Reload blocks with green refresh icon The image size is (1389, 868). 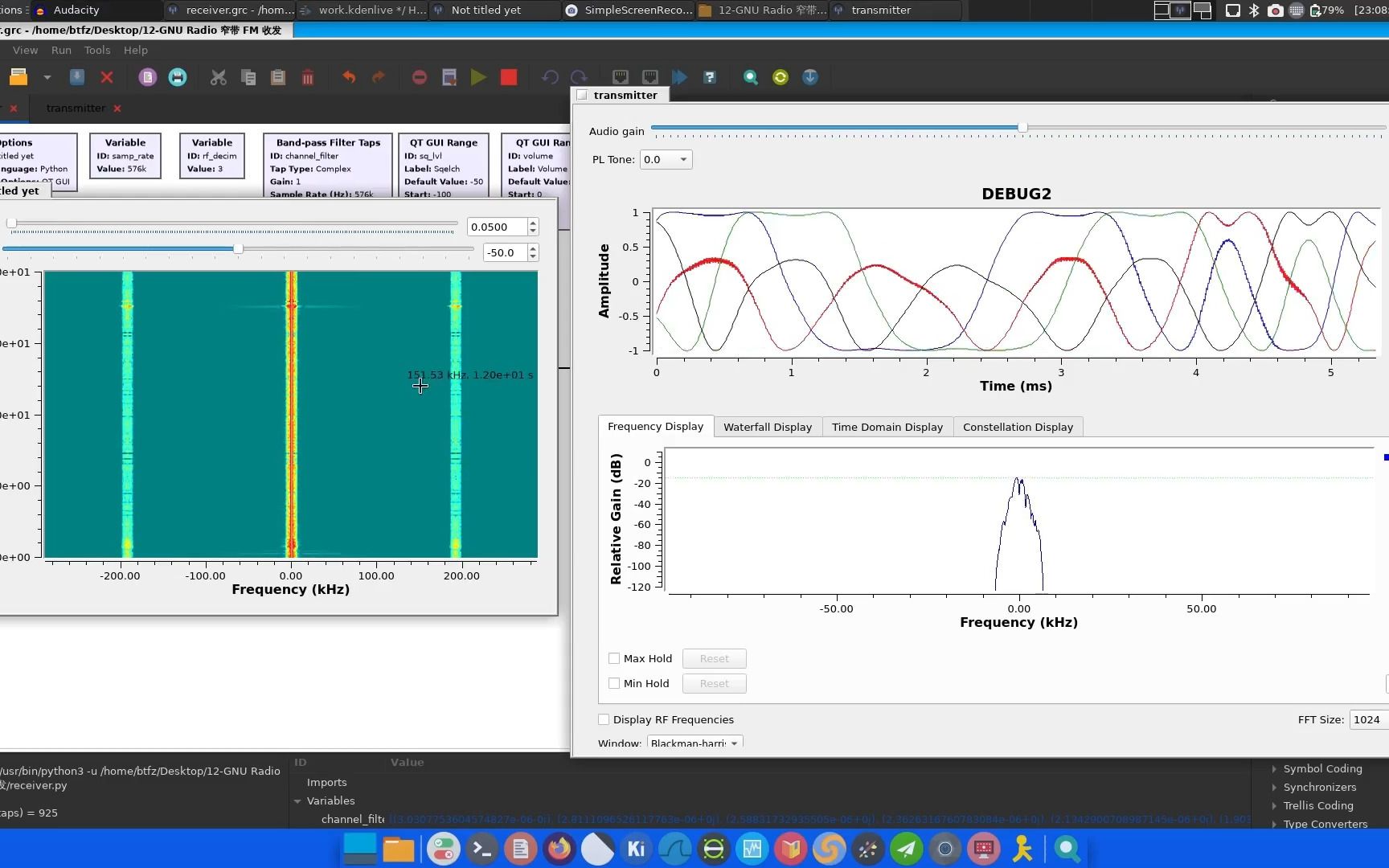[x=781, y=77]
